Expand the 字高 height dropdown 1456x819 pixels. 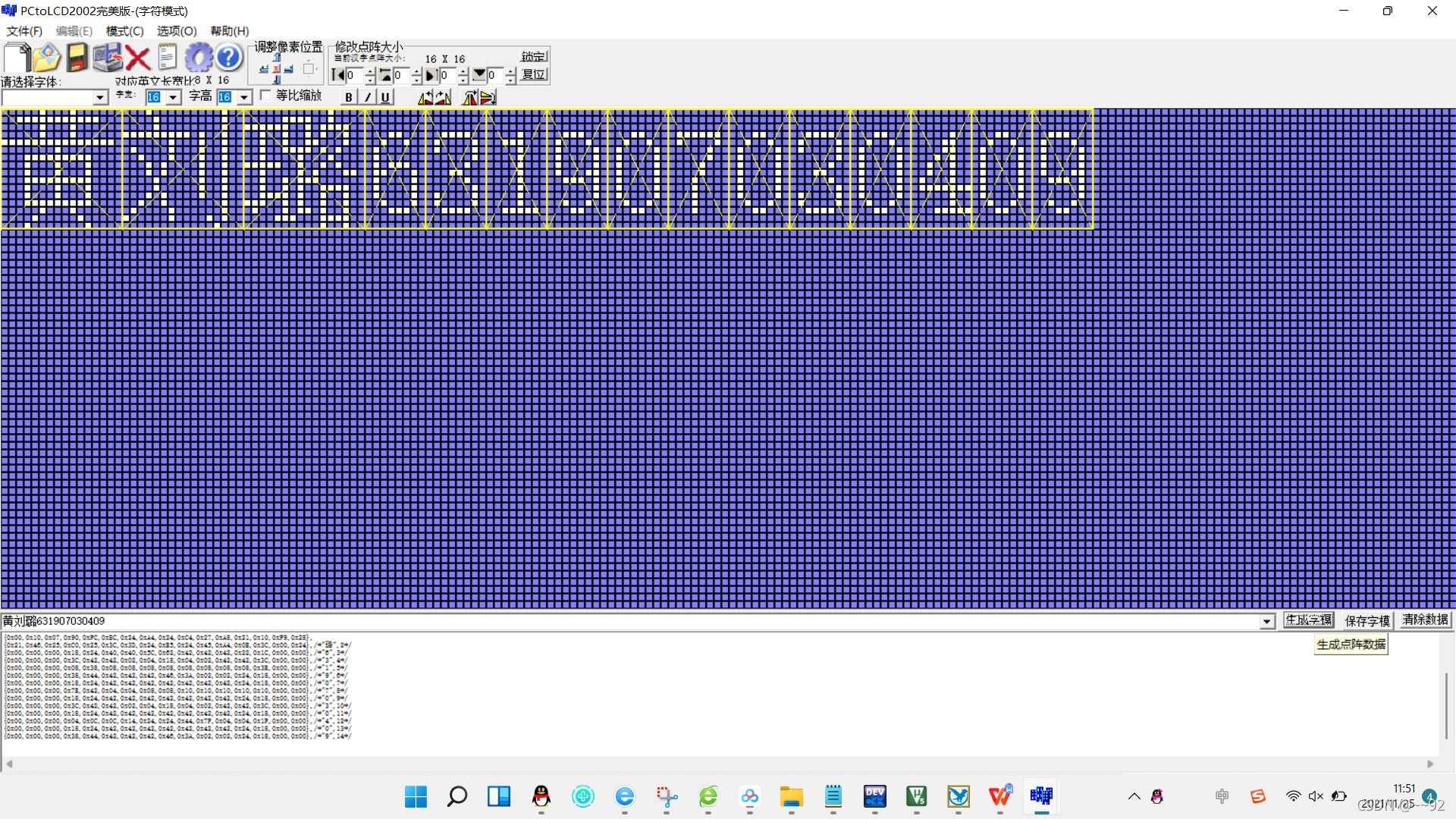click(244, 97)
